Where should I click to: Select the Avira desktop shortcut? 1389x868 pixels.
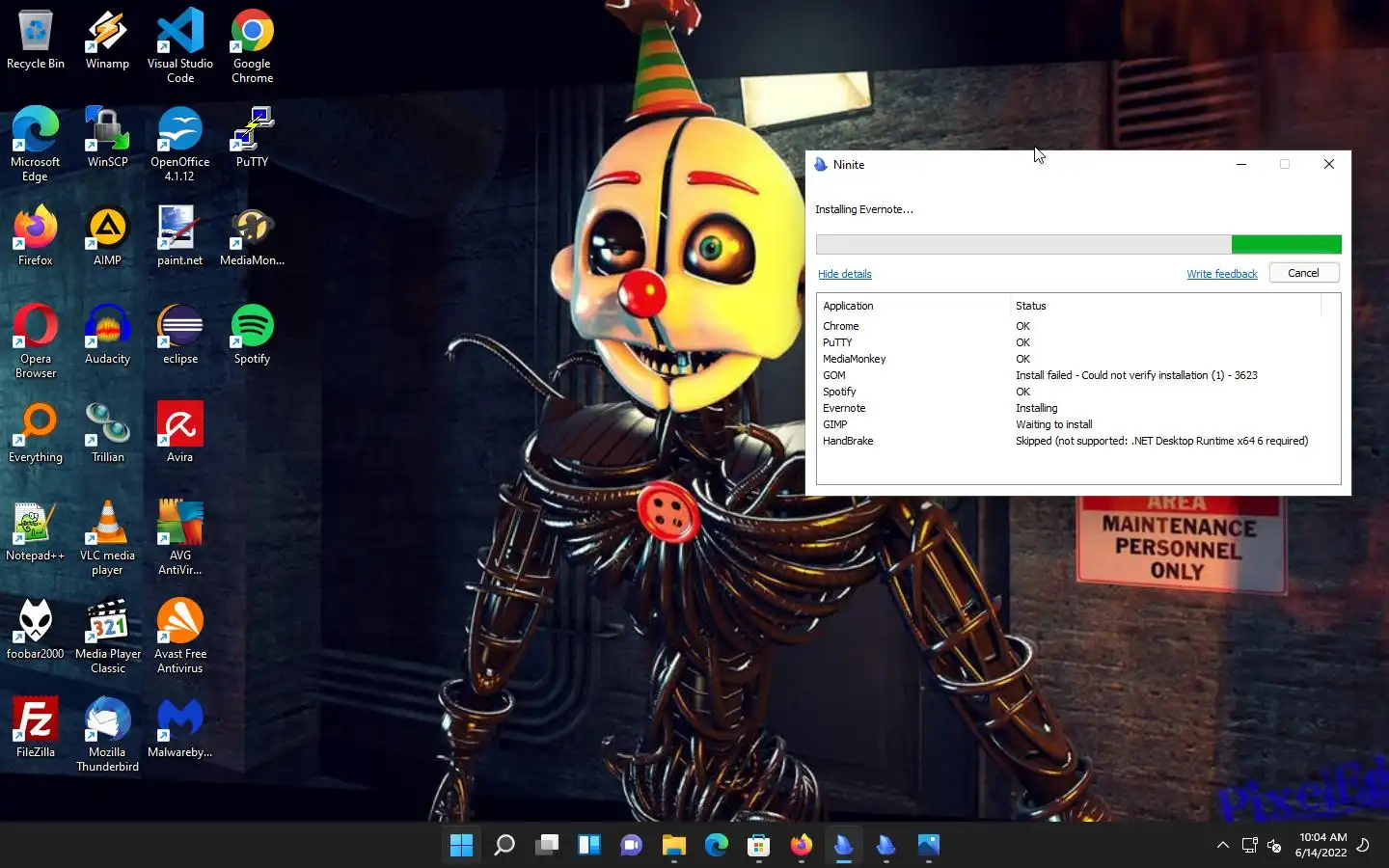coord(180,433)
